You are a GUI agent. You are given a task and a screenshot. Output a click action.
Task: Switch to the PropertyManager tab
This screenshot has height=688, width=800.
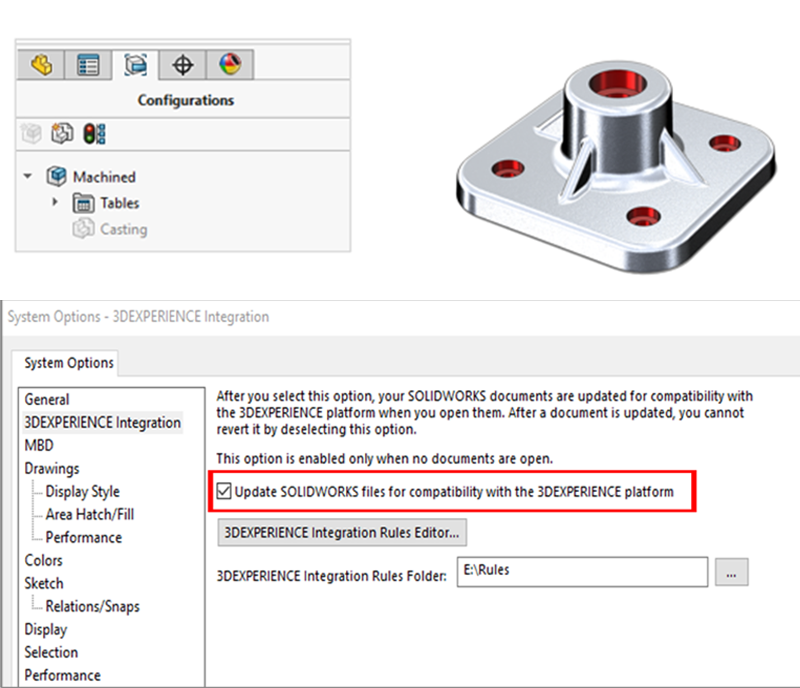pos(88,65)
